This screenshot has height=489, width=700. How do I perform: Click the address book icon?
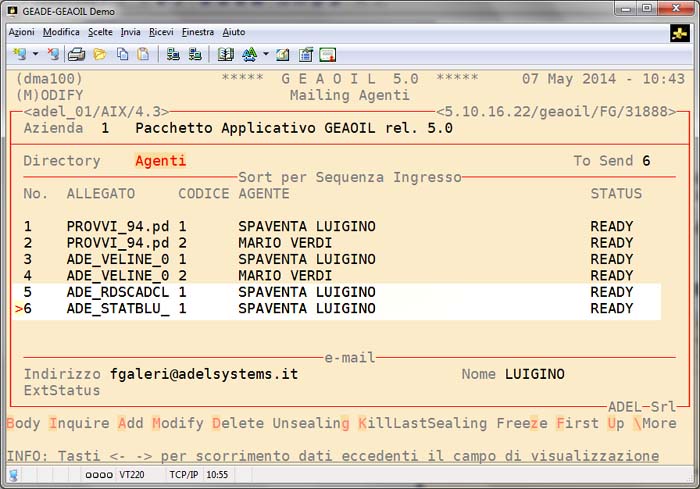point(226,54)
